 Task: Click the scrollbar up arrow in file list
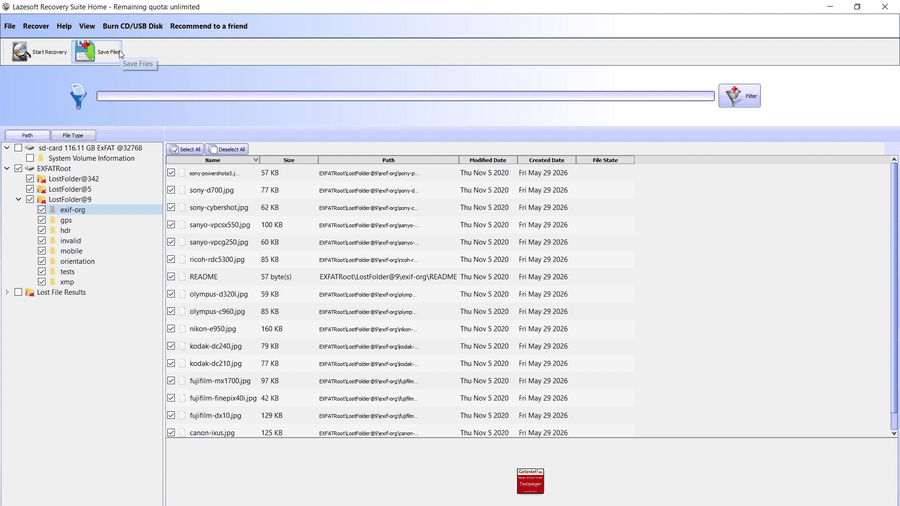894,159
